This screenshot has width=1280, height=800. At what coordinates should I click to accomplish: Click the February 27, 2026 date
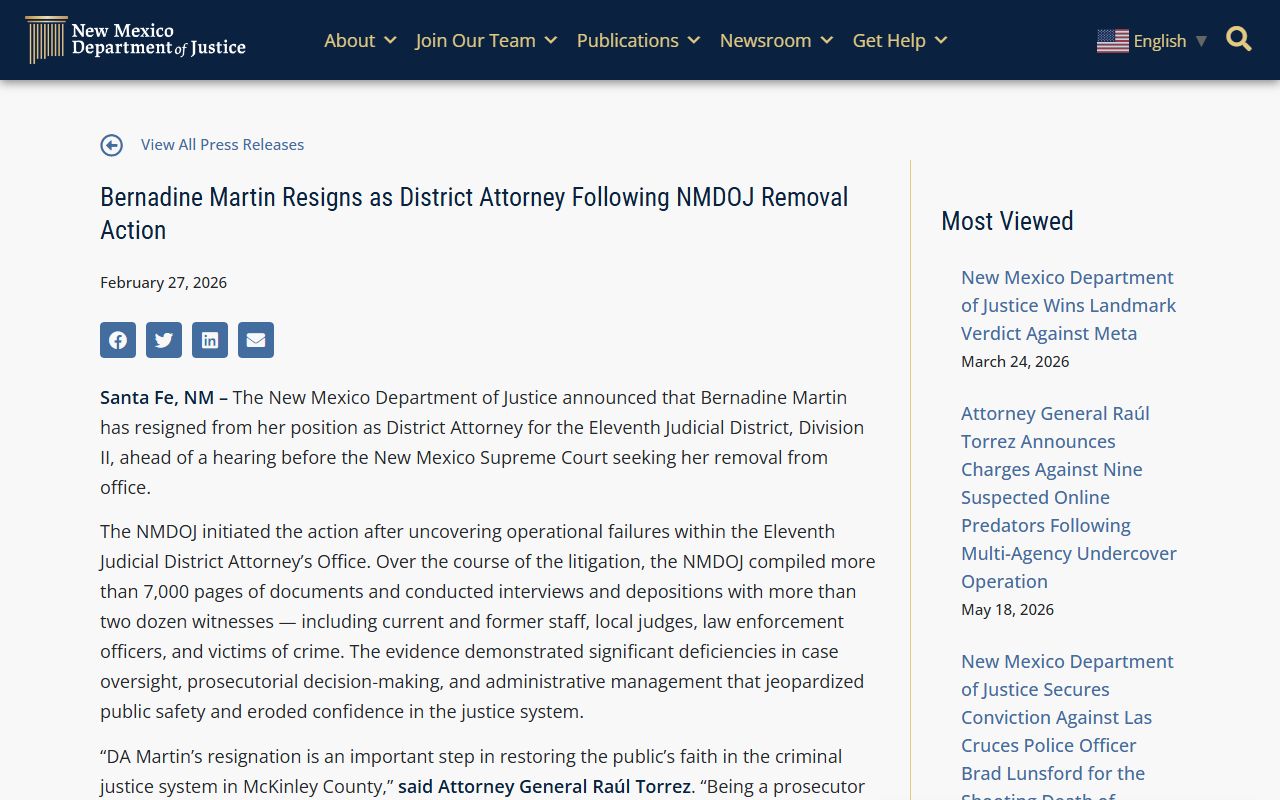[163, 283]
